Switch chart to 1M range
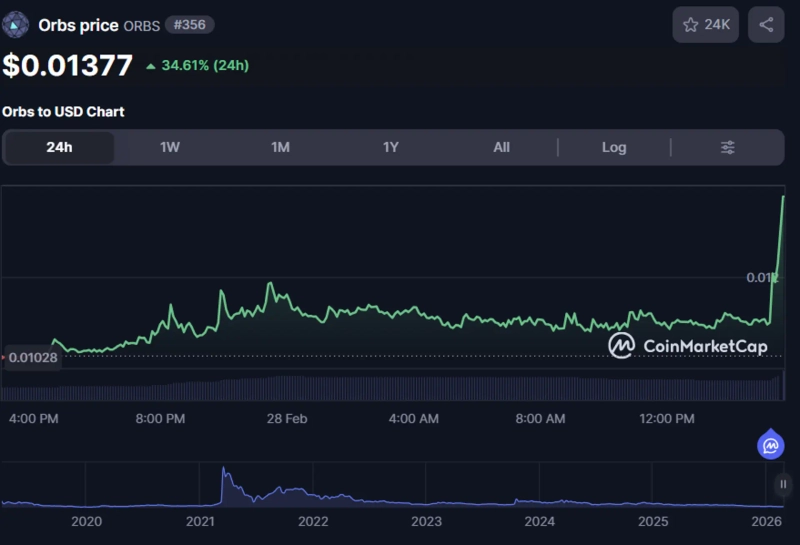Screen dimensions: 800x545 280,148
